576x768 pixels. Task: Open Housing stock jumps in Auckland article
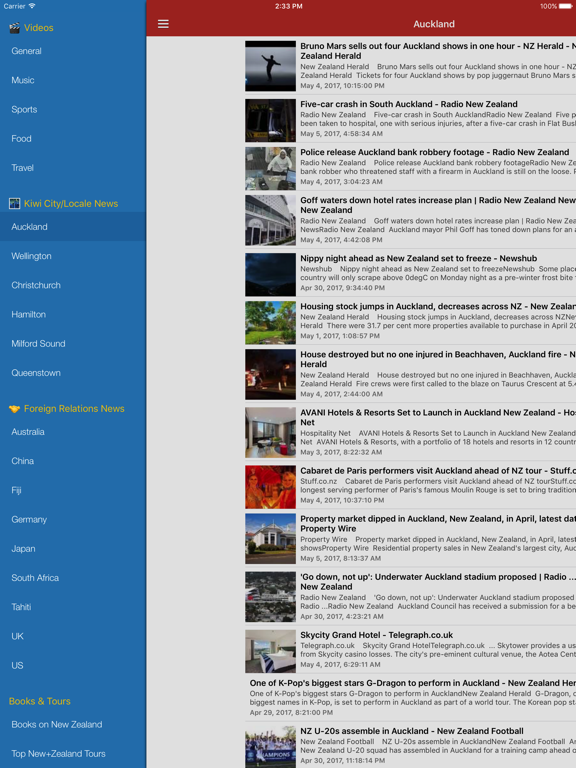pyautogui.click(x=410, y=321)
